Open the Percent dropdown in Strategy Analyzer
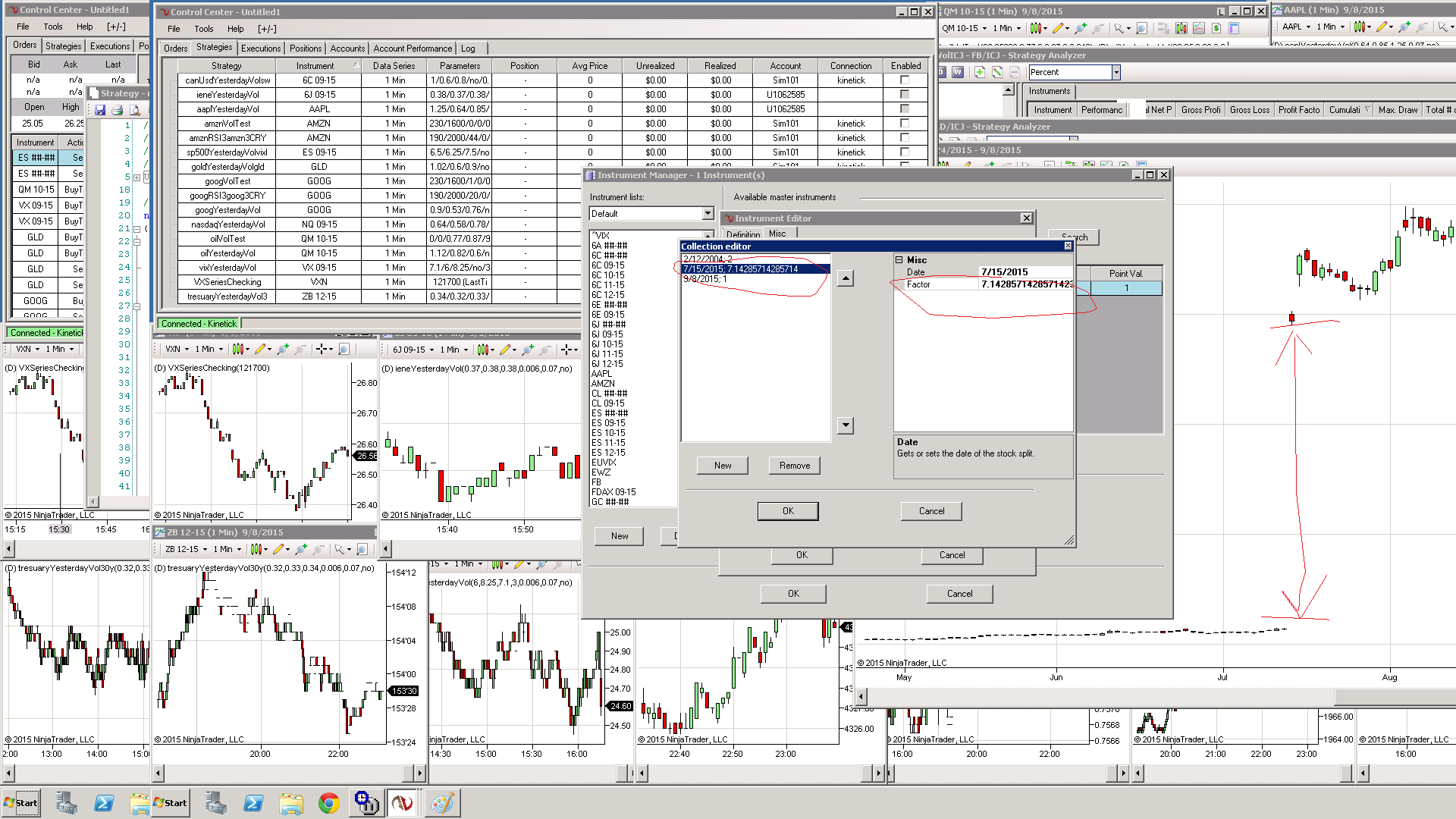 [1116, 72]
